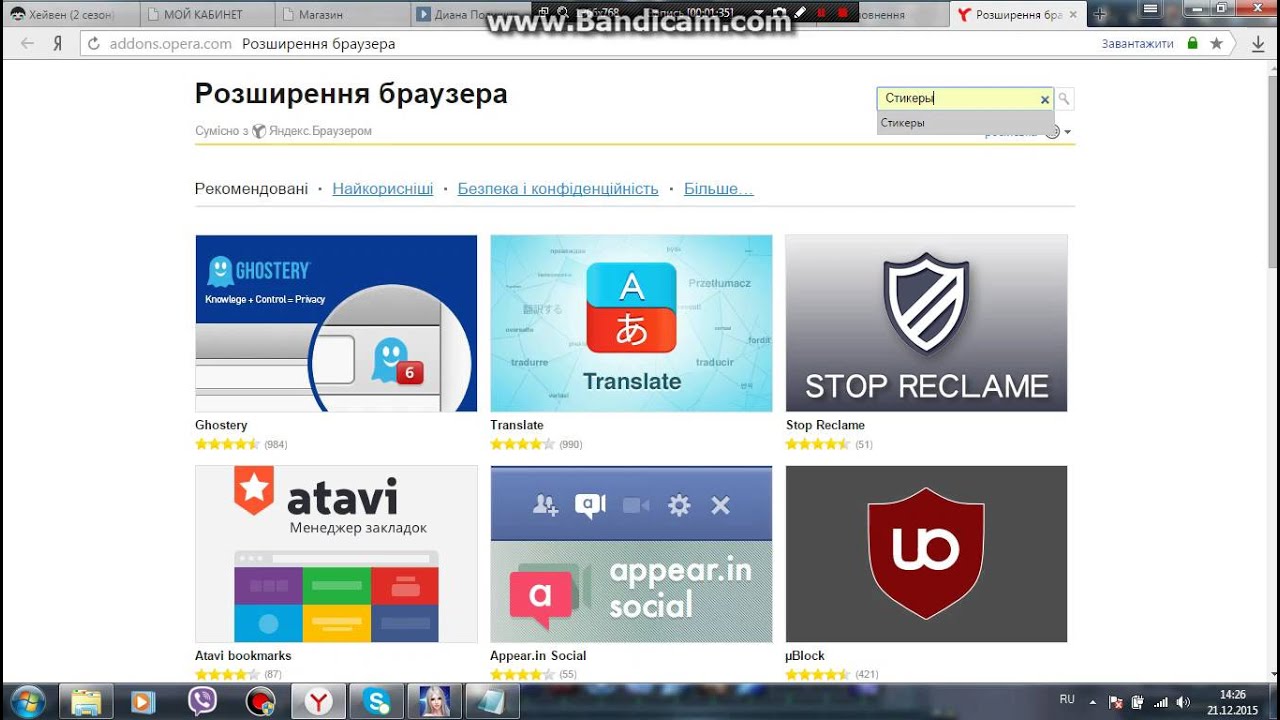Open downloads with the arrow icon

(x=1258, y=44)
